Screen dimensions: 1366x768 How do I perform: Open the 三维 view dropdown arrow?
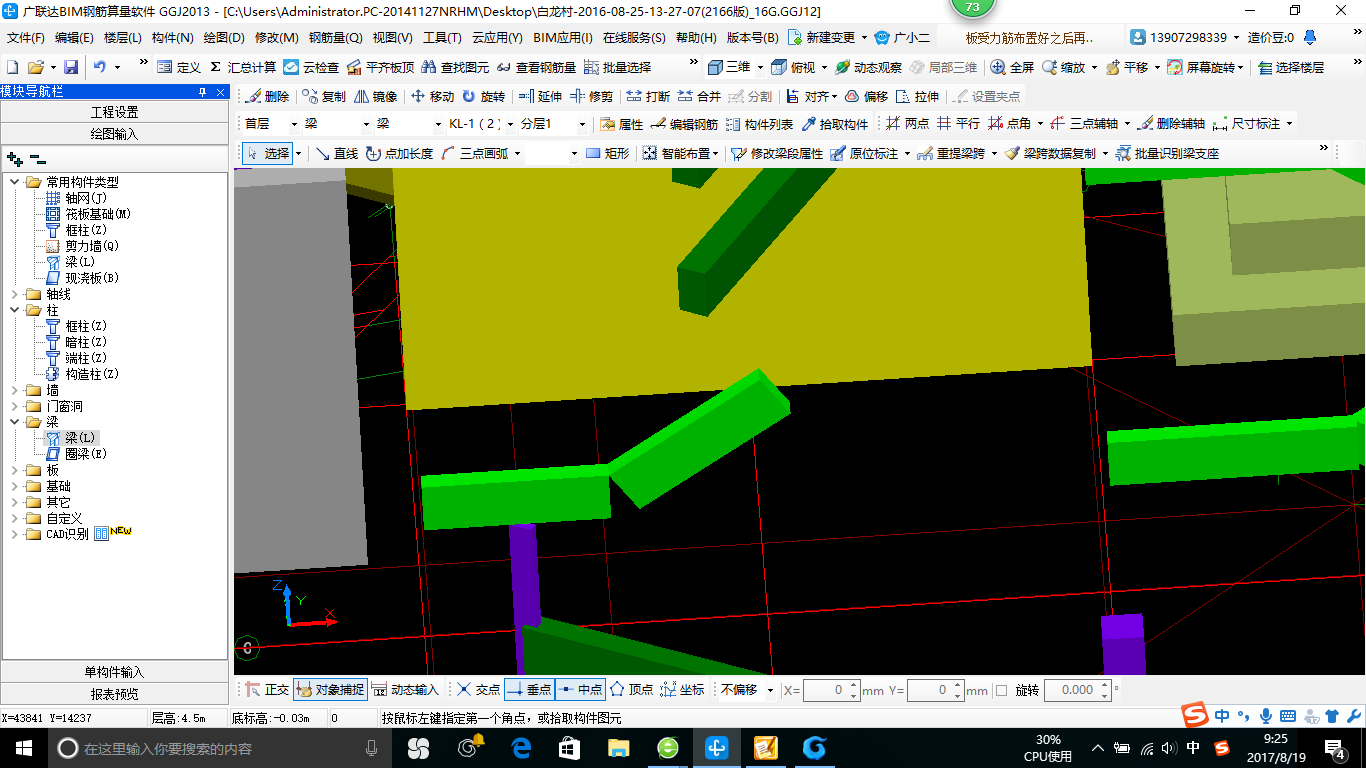tap(760, 67)
